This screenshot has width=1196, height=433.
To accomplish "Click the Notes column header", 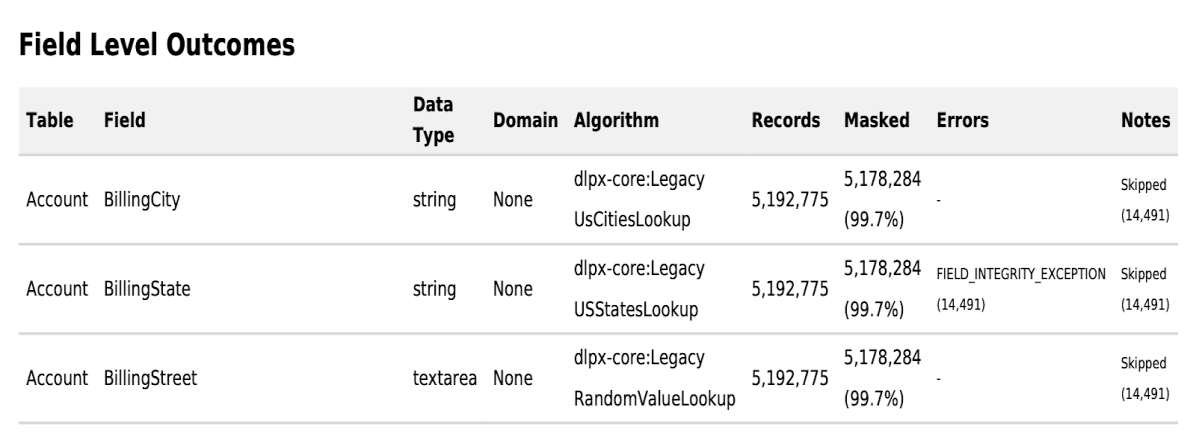I will point(1146,121).
